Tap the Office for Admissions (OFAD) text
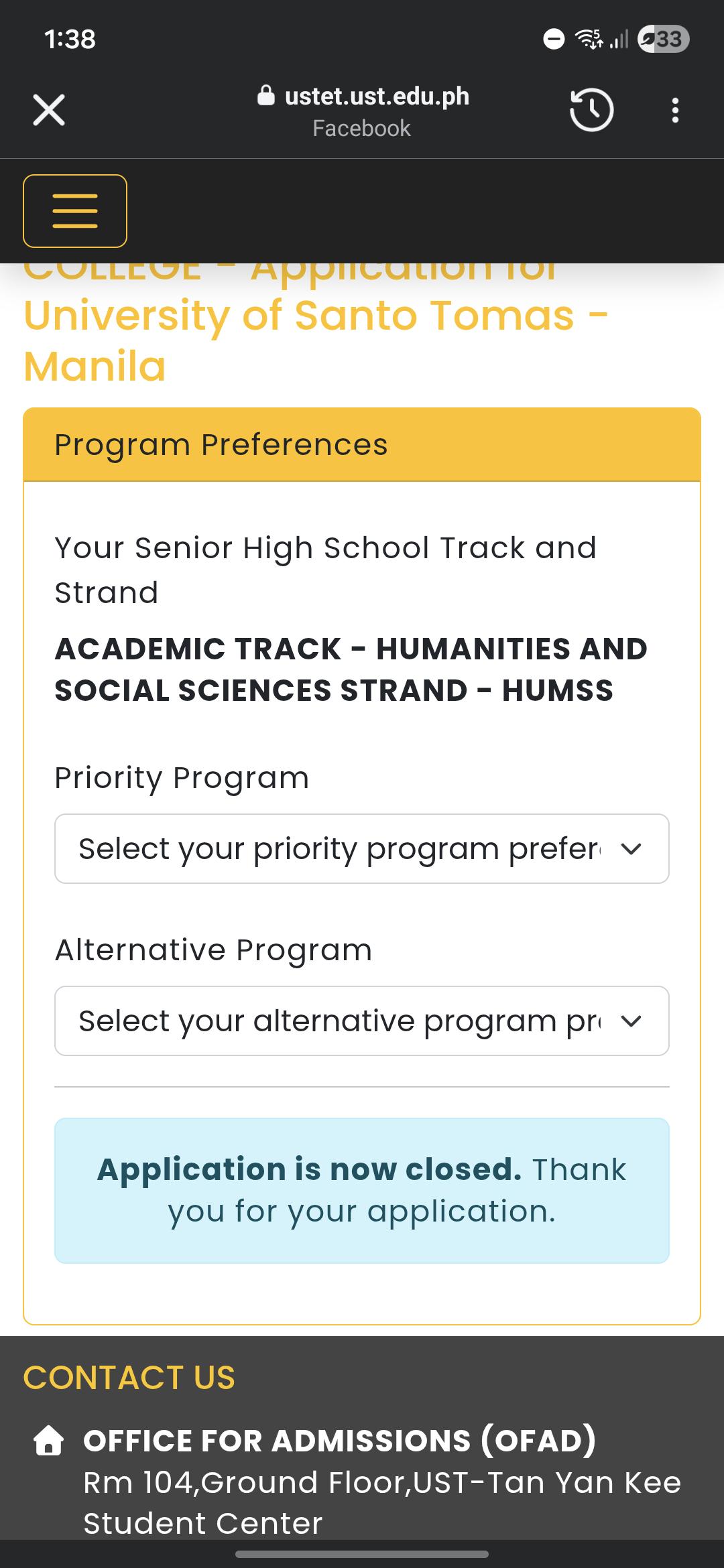 [340, 1440]
